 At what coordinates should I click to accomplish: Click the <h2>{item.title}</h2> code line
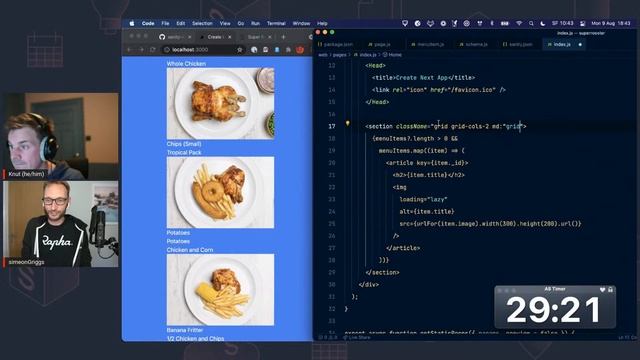click(429, 175)
